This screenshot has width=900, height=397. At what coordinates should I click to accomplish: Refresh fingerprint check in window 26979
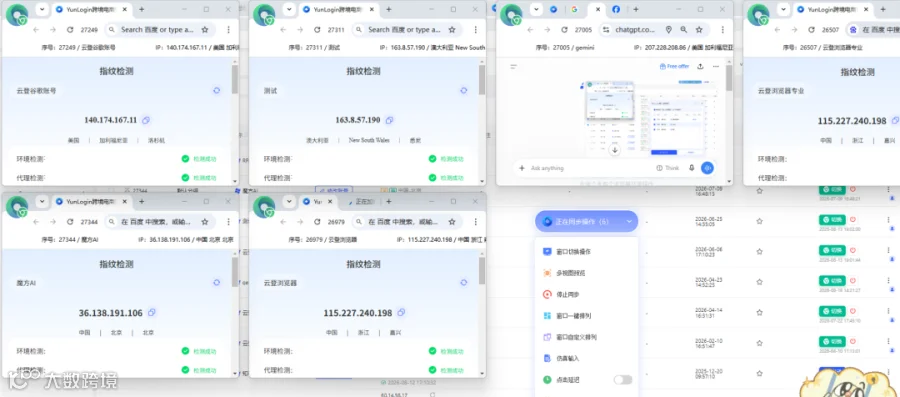464,283
